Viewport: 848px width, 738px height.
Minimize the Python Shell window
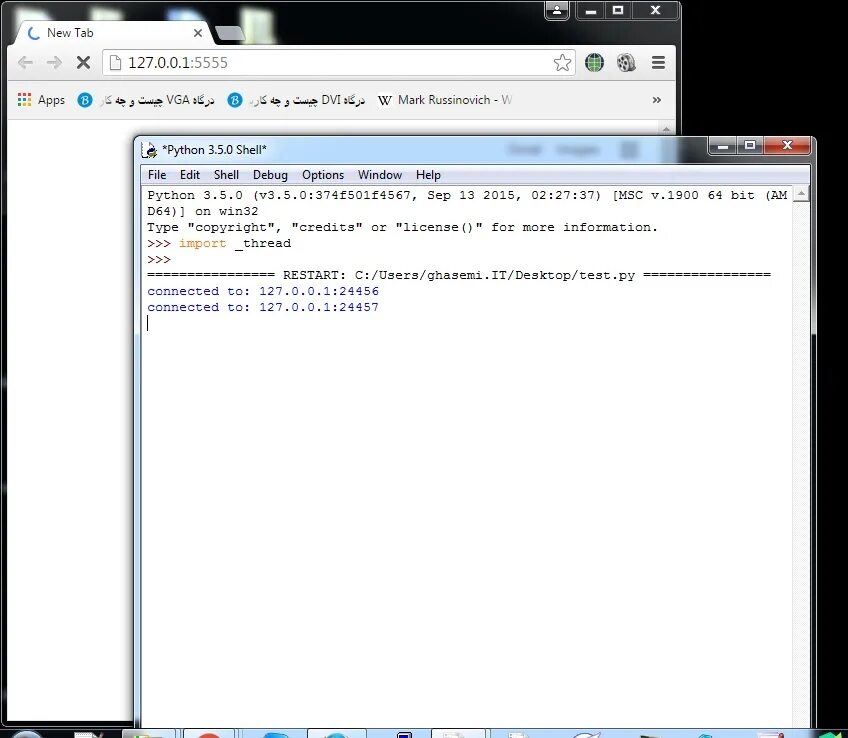[723, 146]
